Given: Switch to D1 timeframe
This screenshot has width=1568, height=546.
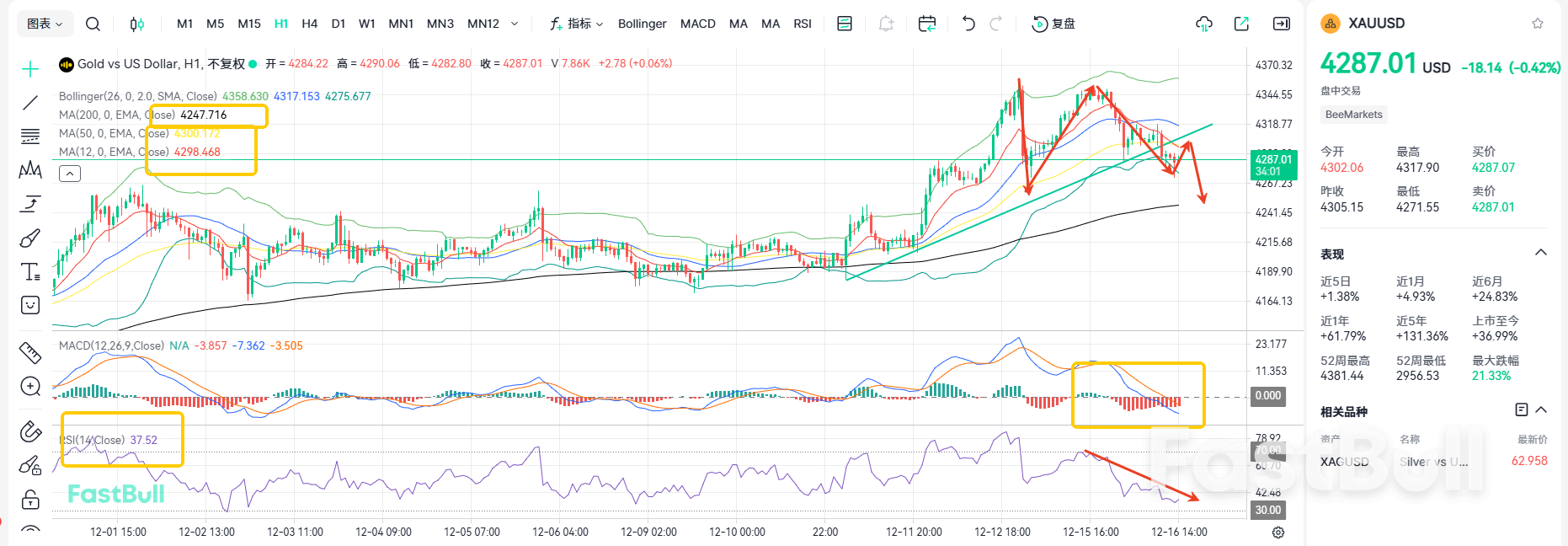Looking at the screenshot, I should pos(339,24).
